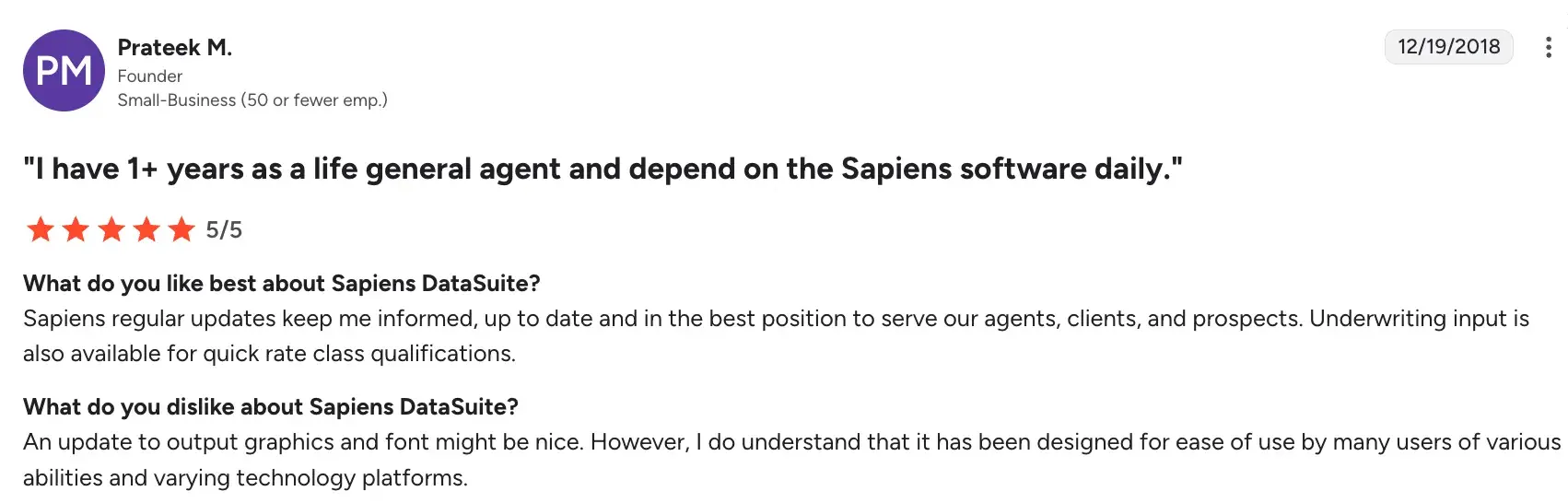
Task: Click line "also available for quick rate class qualifications"
Action: point(269,354)
